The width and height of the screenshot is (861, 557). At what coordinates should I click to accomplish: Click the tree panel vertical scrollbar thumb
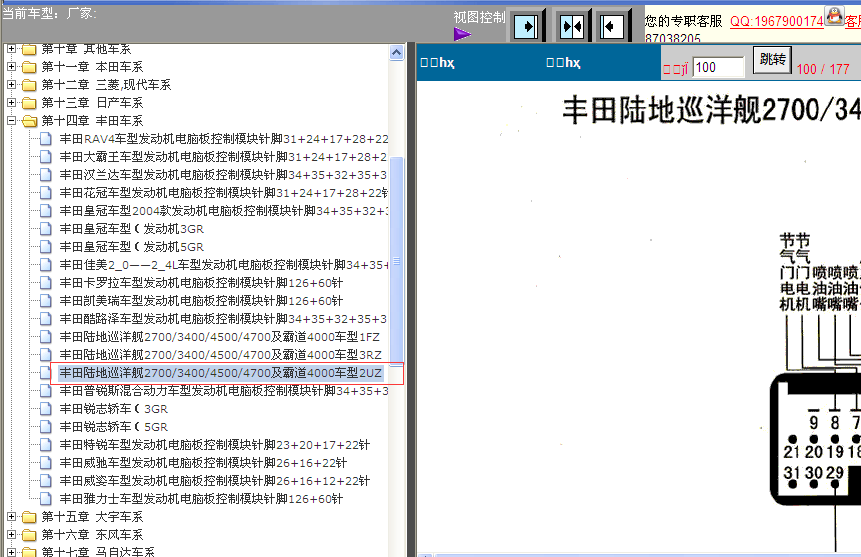coord(396,261)
